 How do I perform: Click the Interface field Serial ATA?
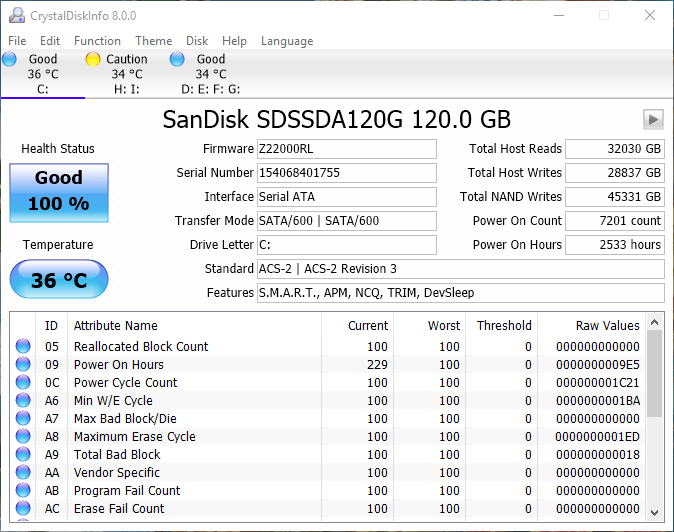(346, 197)
